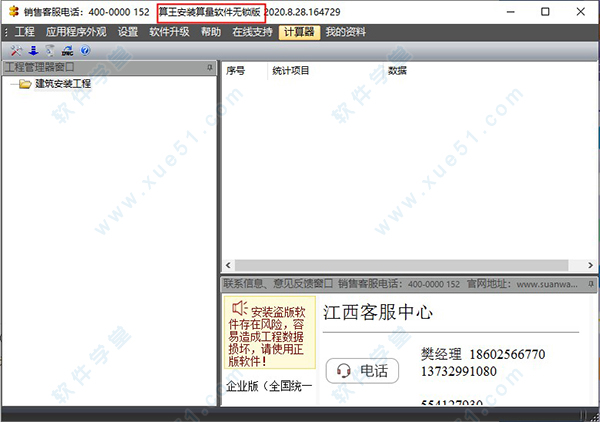Image resolution: width=600 pixels, height=422 pixels.
Task: Select the 建筑安装工程 folder icon
Action: [25, 84]
